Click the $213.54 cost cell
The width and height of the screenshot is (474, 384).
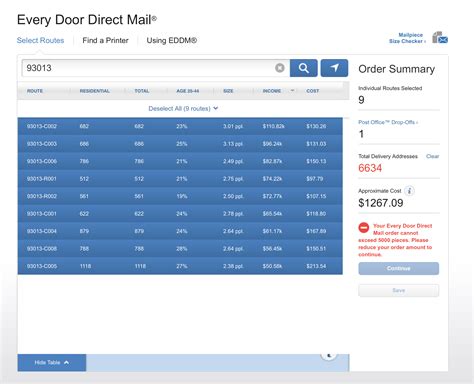tap(316, 266)
